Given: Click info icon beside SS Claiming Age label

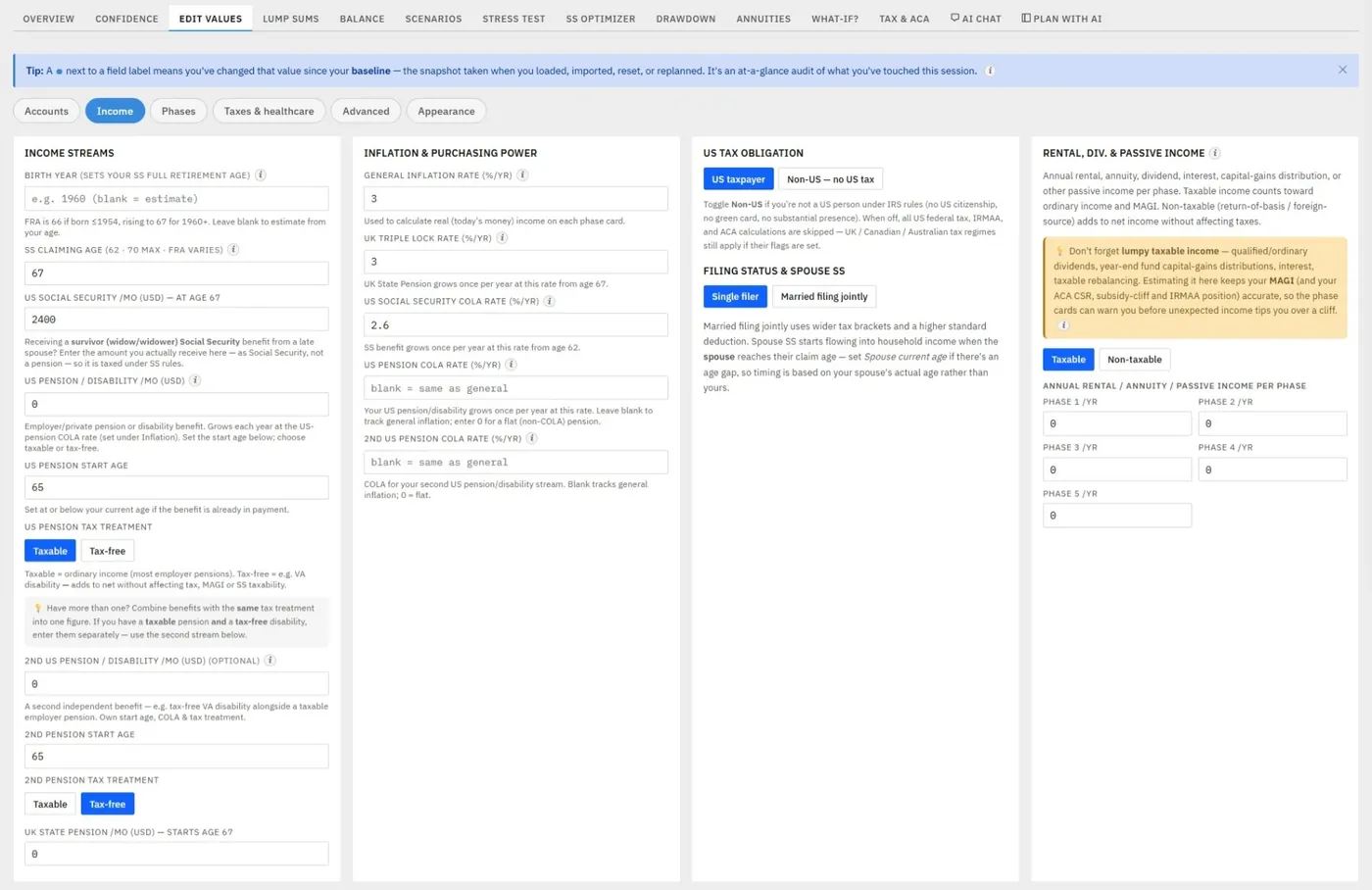Looking at the screenshot, I should point(233,250).
